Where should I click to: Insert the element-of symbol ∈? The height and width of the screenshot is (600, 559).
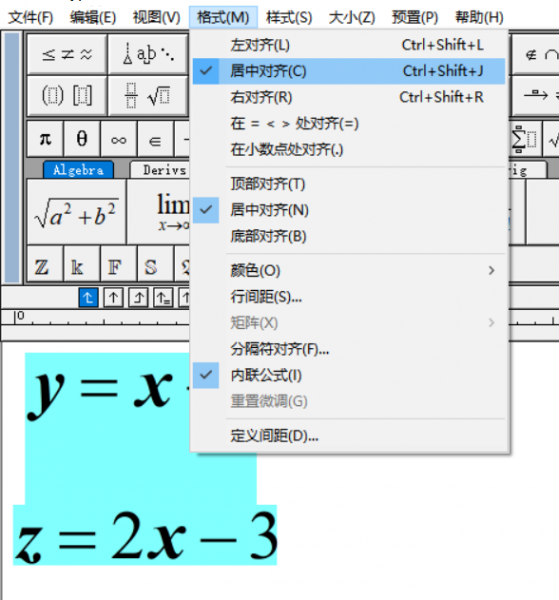point(155,139)
